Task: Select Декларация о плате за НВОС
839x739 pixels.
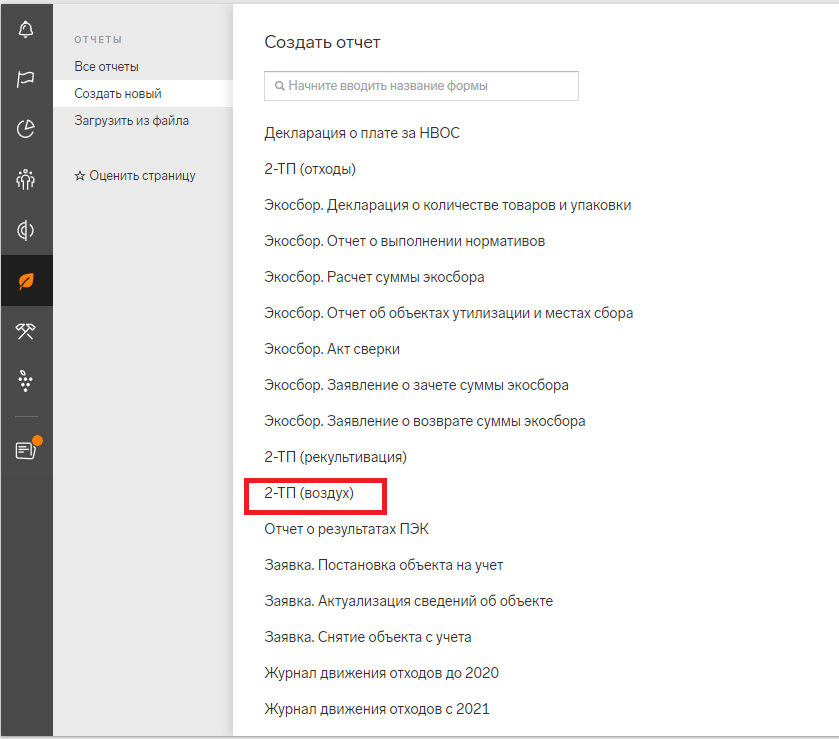Action: (x=362, y=133)
